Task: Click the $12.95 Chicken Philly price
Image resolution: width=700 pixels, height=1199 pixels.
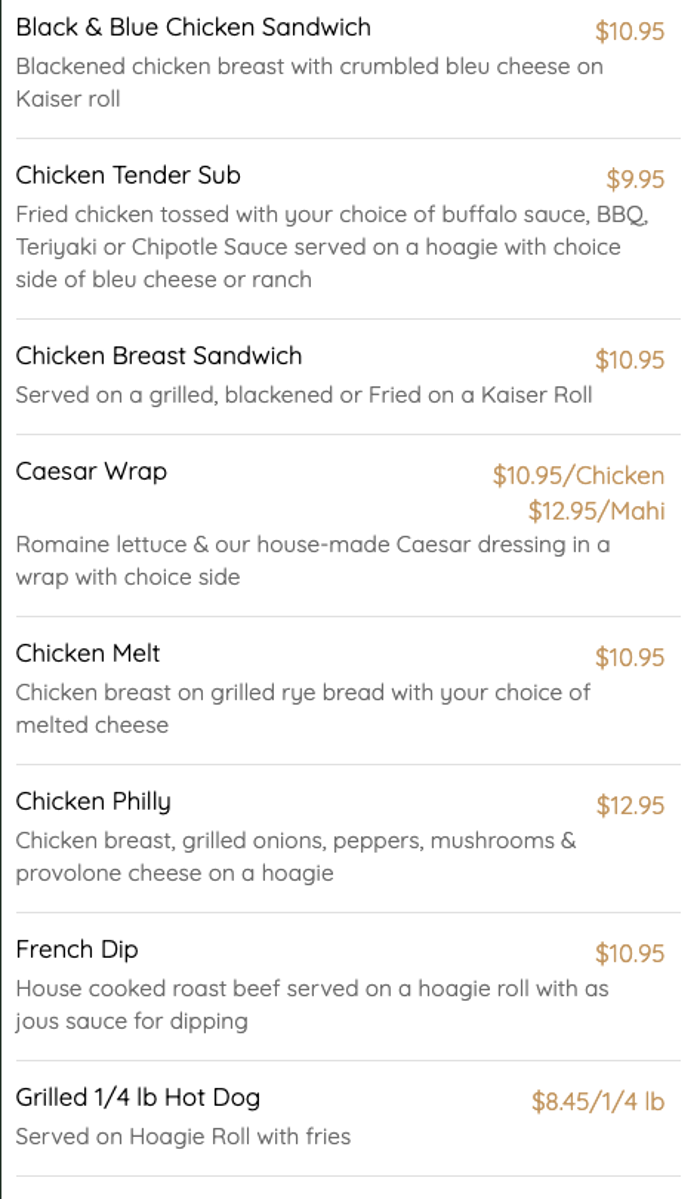Action: click(630, 805)
